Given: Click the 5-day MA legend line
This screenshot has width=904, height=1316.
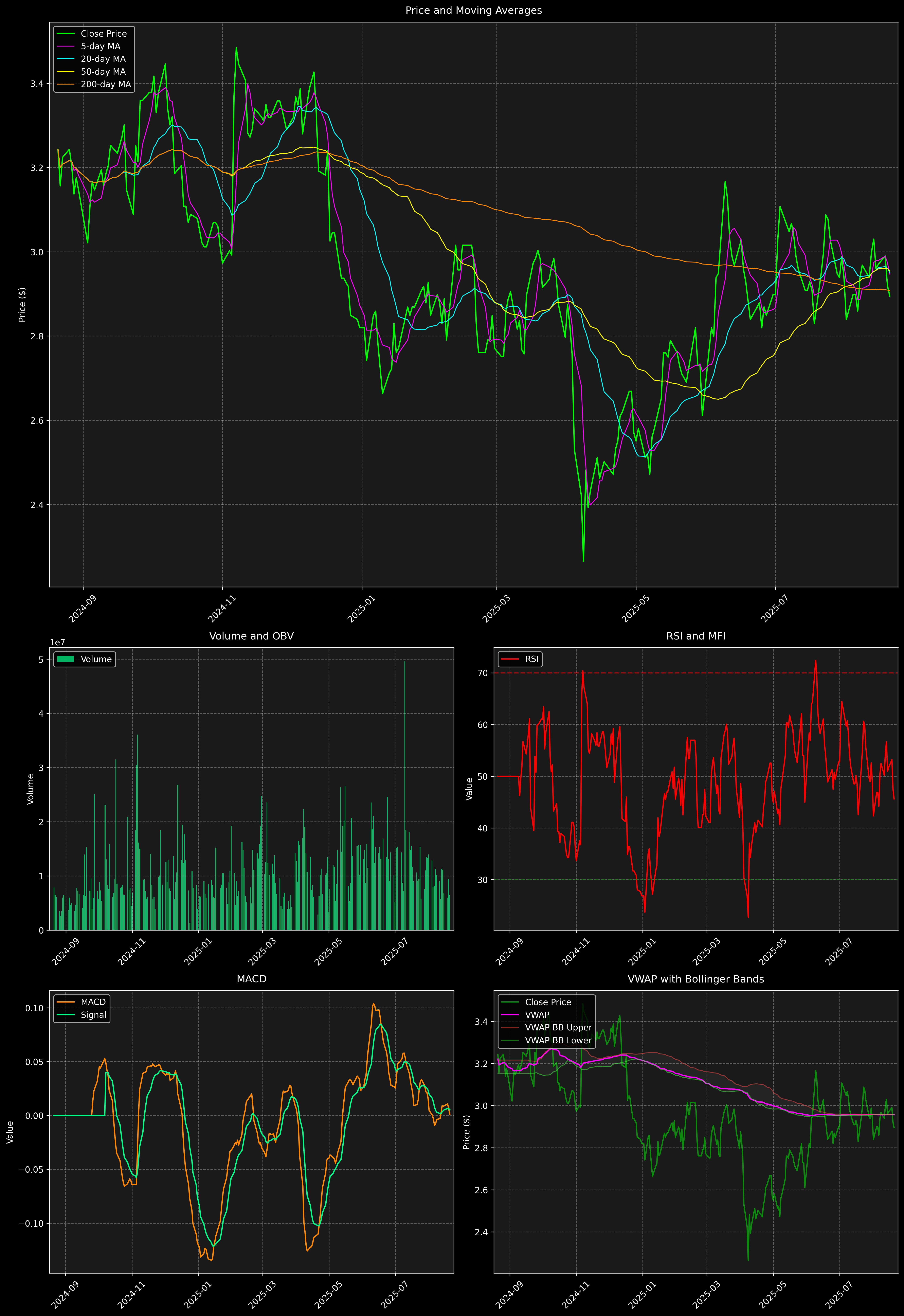Looking at the screenshot, I should pos(66,47).
